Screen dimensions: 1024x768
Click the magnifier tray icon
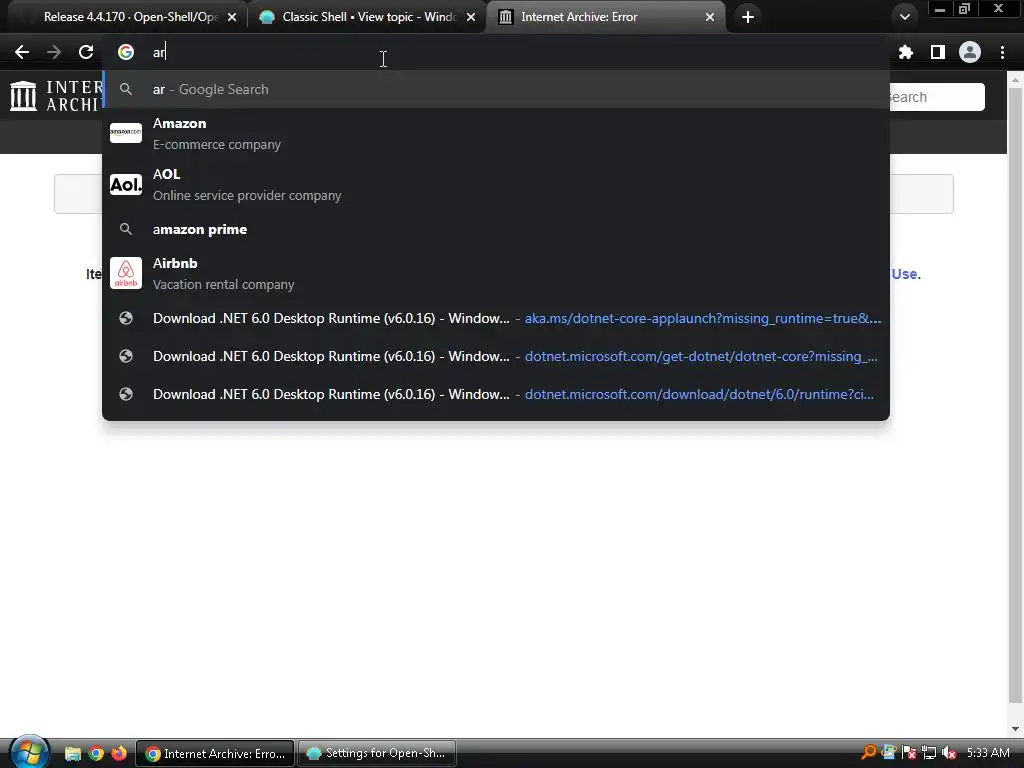click(868, 752)
